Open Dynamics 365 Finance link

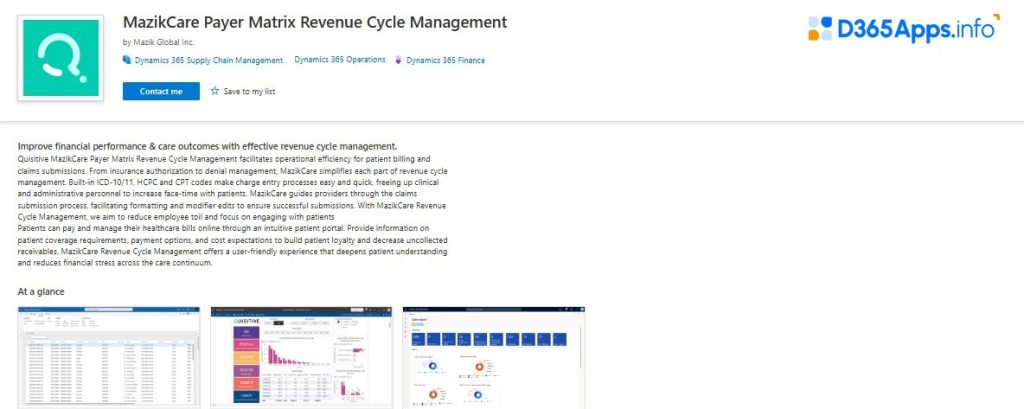tap(445, 60)
